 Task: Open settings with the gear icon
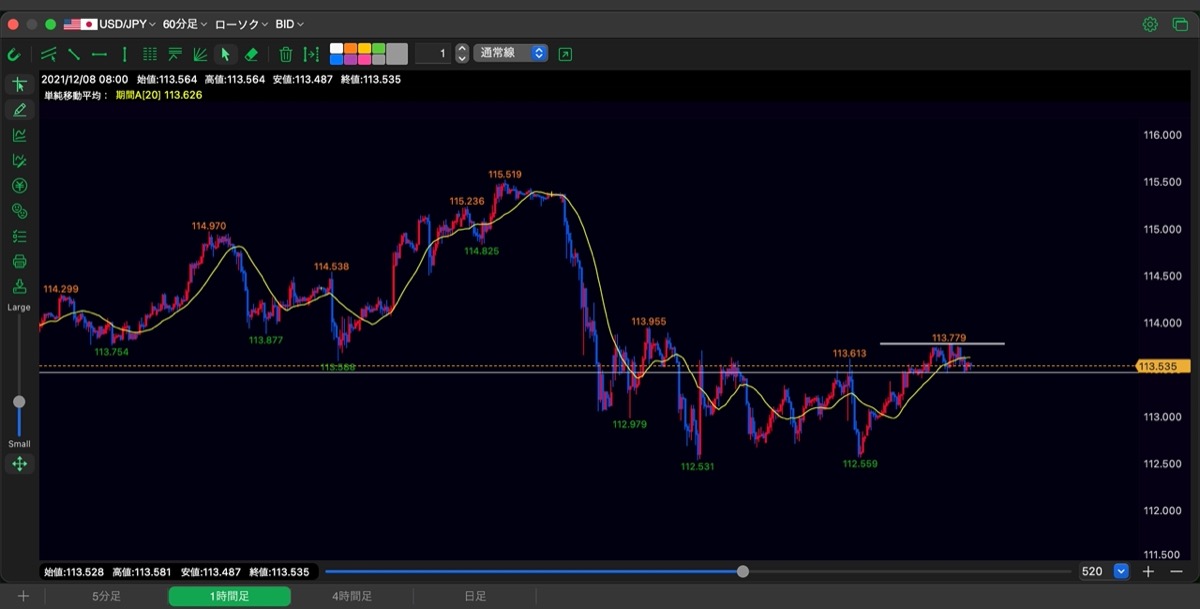click(1150, 24)
